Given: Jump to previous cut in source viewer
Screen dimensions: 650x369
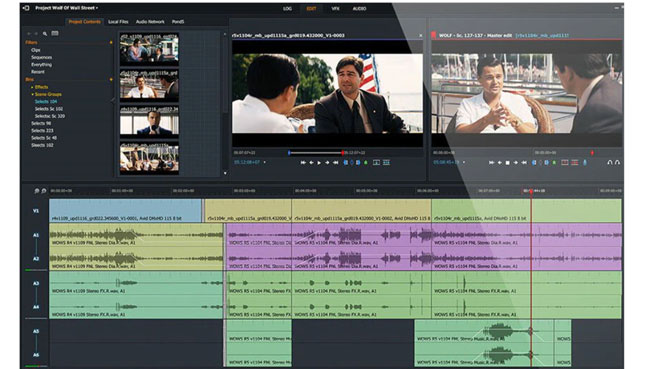Looking at the screenshot, I should pyautogui.click(x=303, y=163).
